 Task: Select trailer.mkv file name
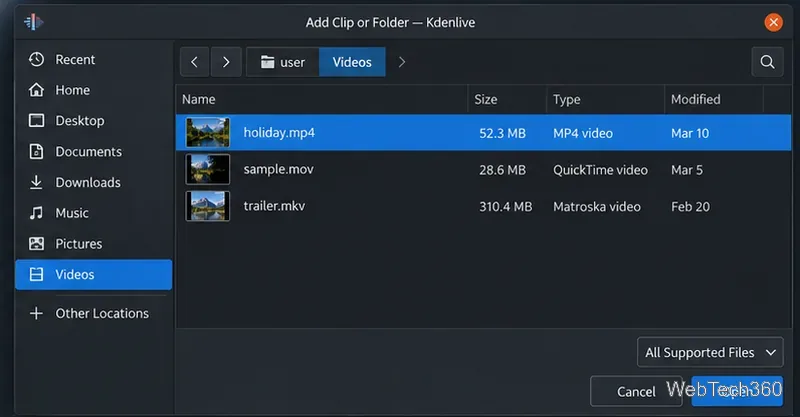coord(274,206)
